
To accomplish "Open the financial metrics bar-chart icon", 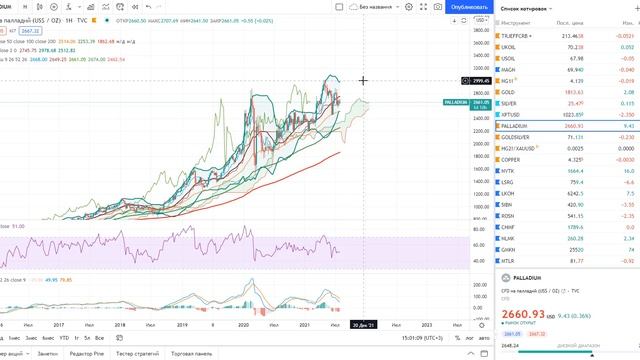I will (91, 7).
